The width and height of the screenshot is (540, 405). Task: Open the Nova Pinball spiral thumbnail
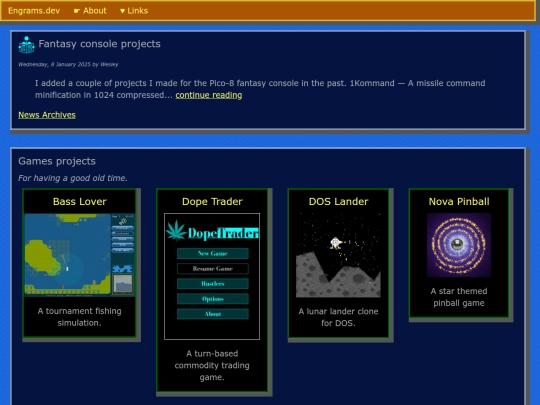[x=459, y=245]
